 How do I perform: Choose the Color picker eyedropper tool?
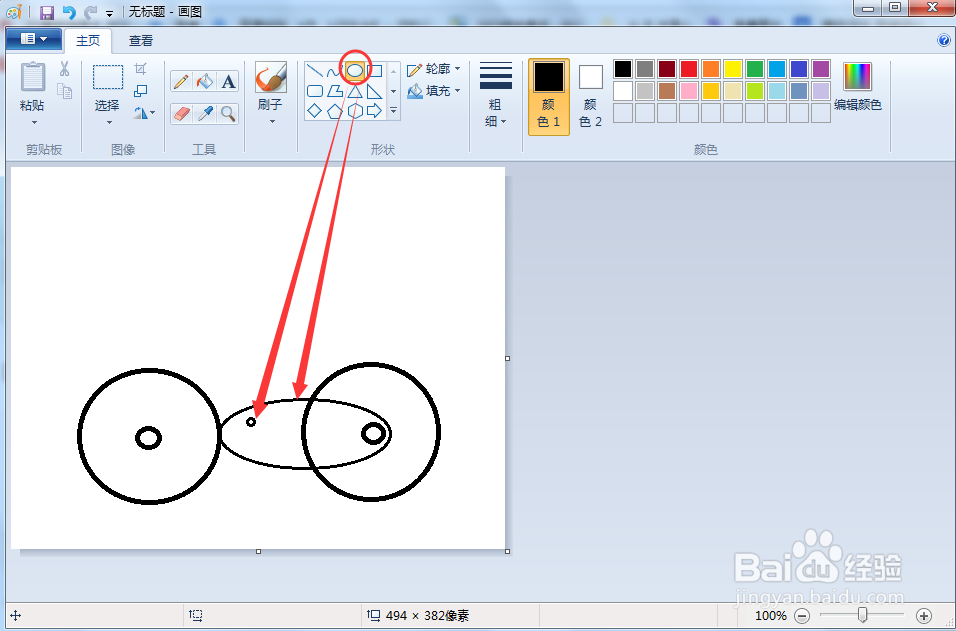[x=205, y=112]
